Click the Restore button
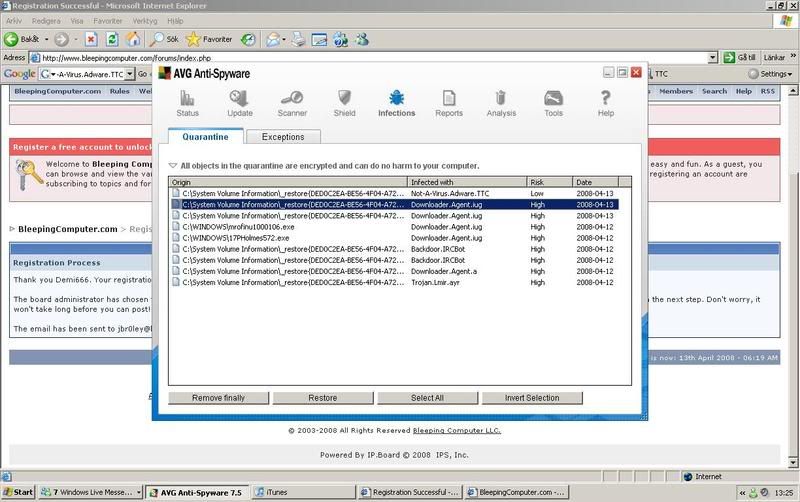This screenshot has width=800, height=502. 323,398
